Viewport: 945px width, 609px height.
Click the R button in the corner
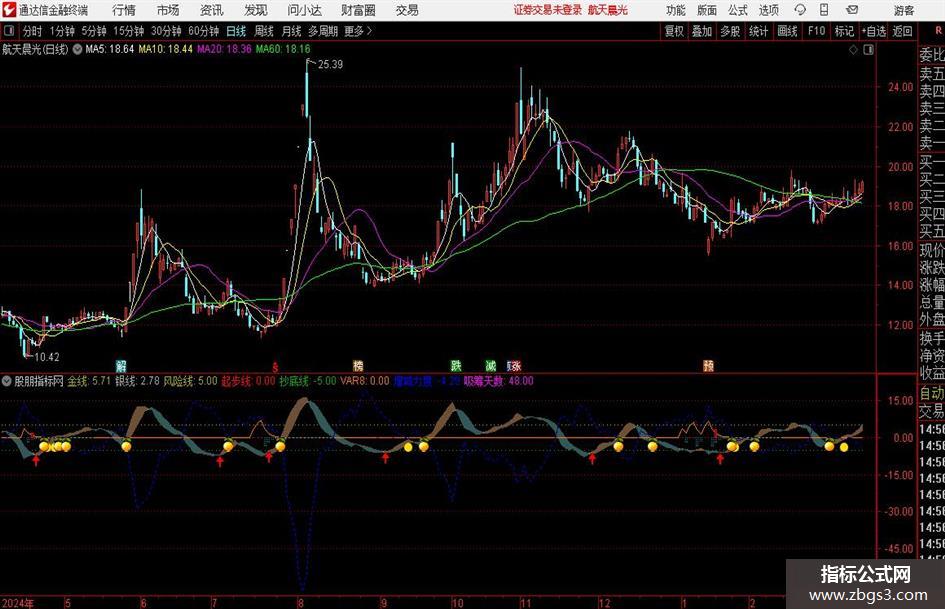(938, 31)
